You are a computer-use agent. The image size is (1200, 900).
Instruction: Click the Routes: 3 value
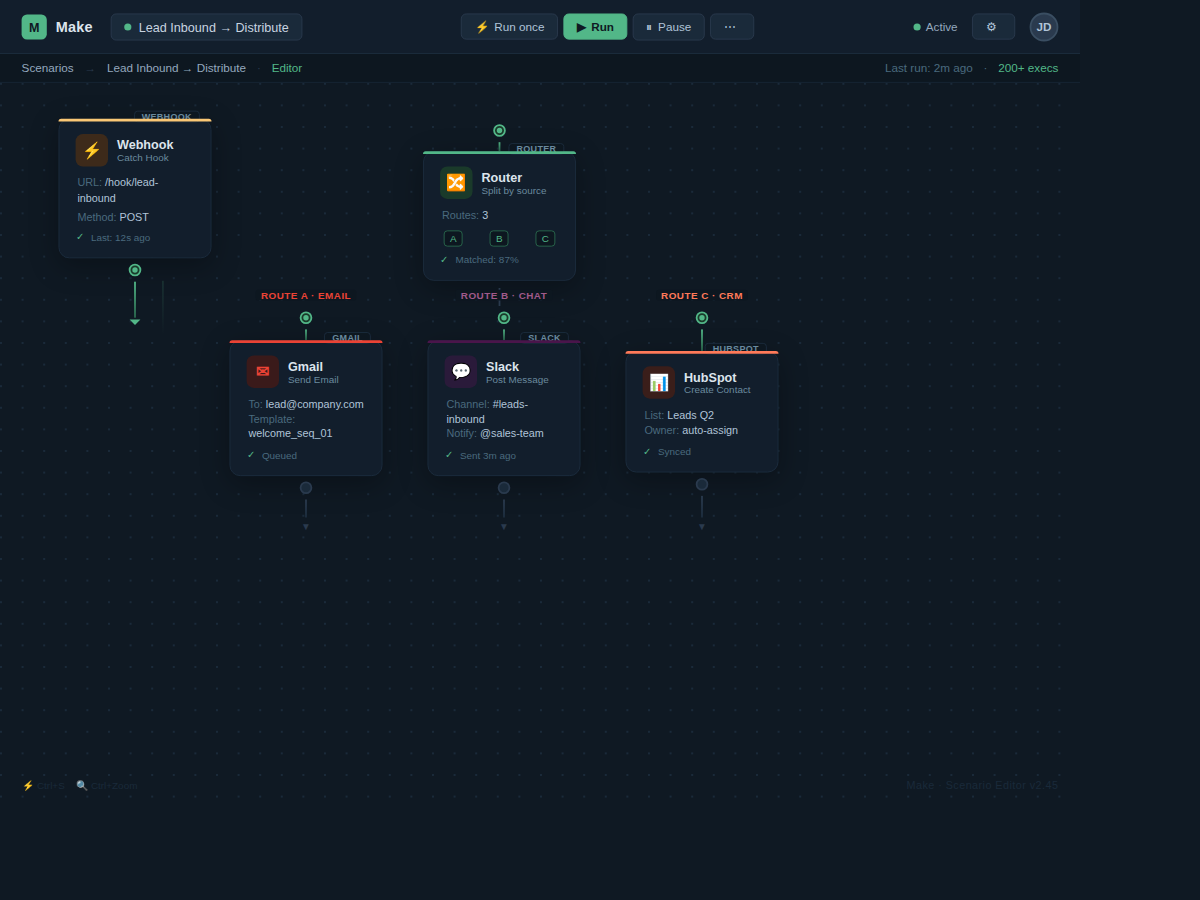tap(485, 215)
